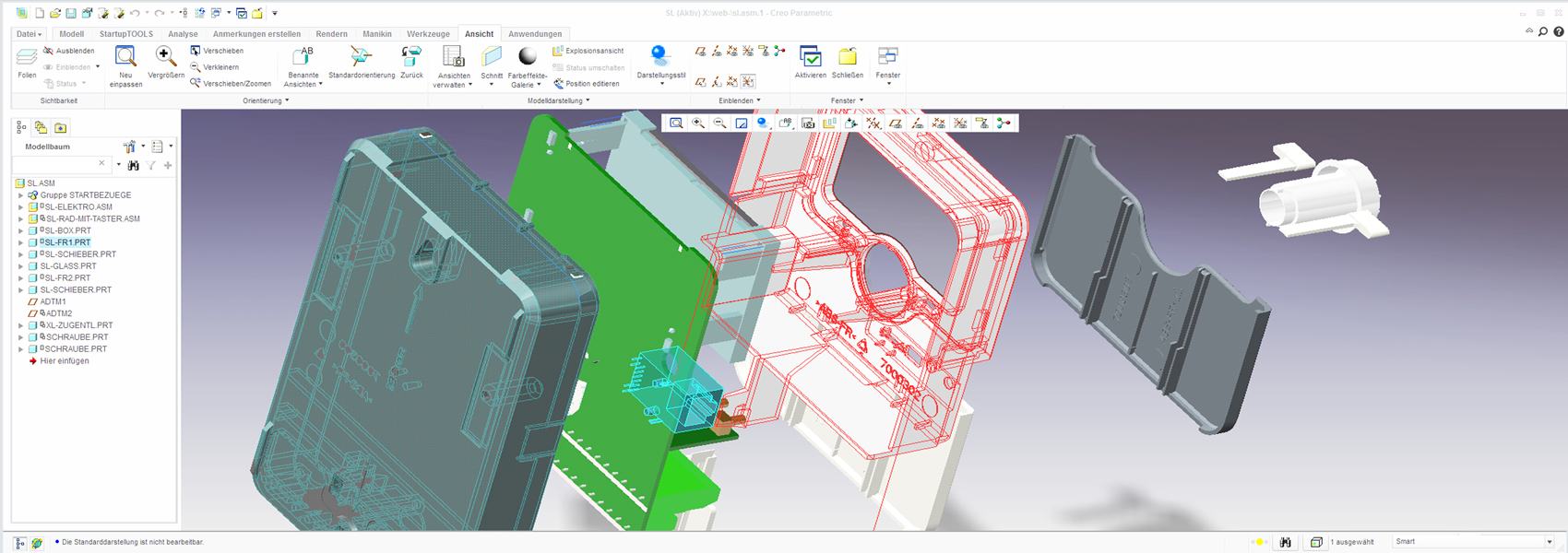Open the Werkzeuge tab
This screenshot has height=553, width=1568.
pos(428,34)
